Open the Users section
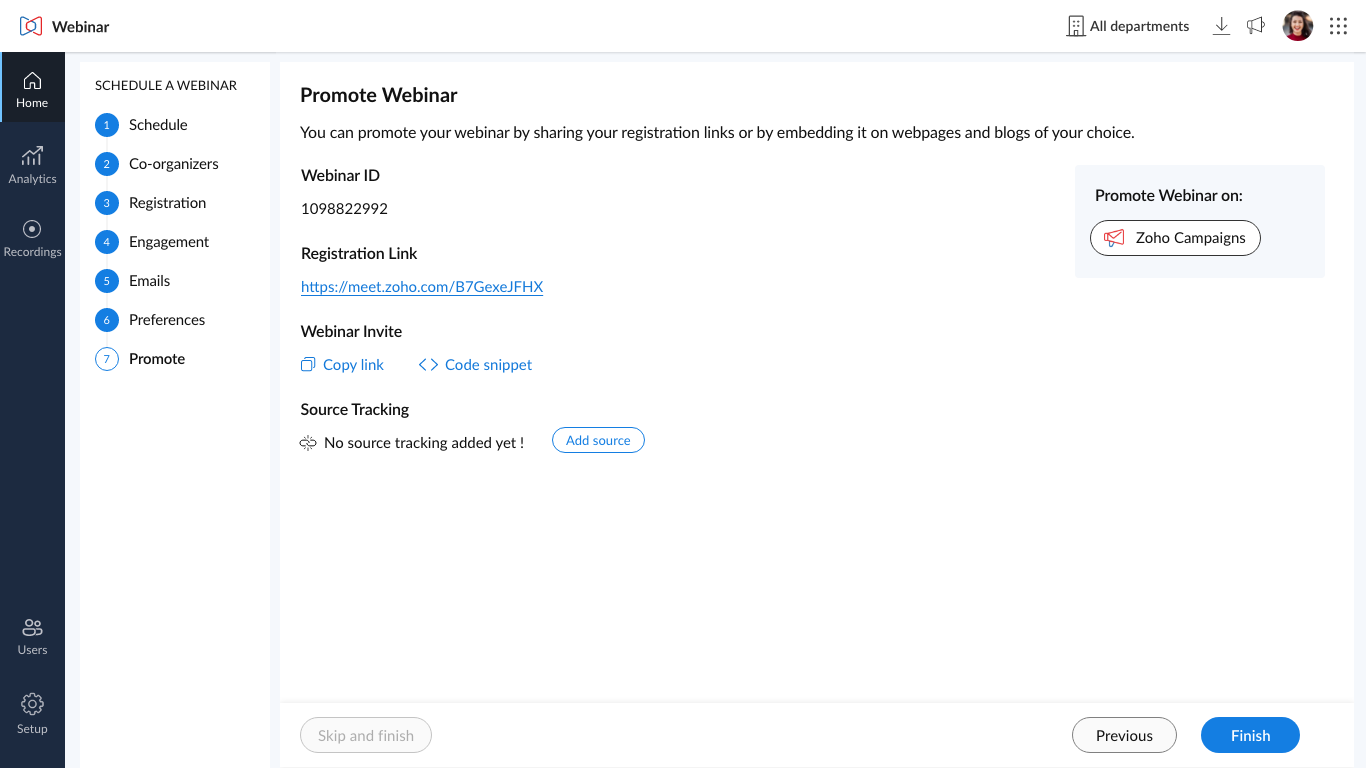 point(32,636)
